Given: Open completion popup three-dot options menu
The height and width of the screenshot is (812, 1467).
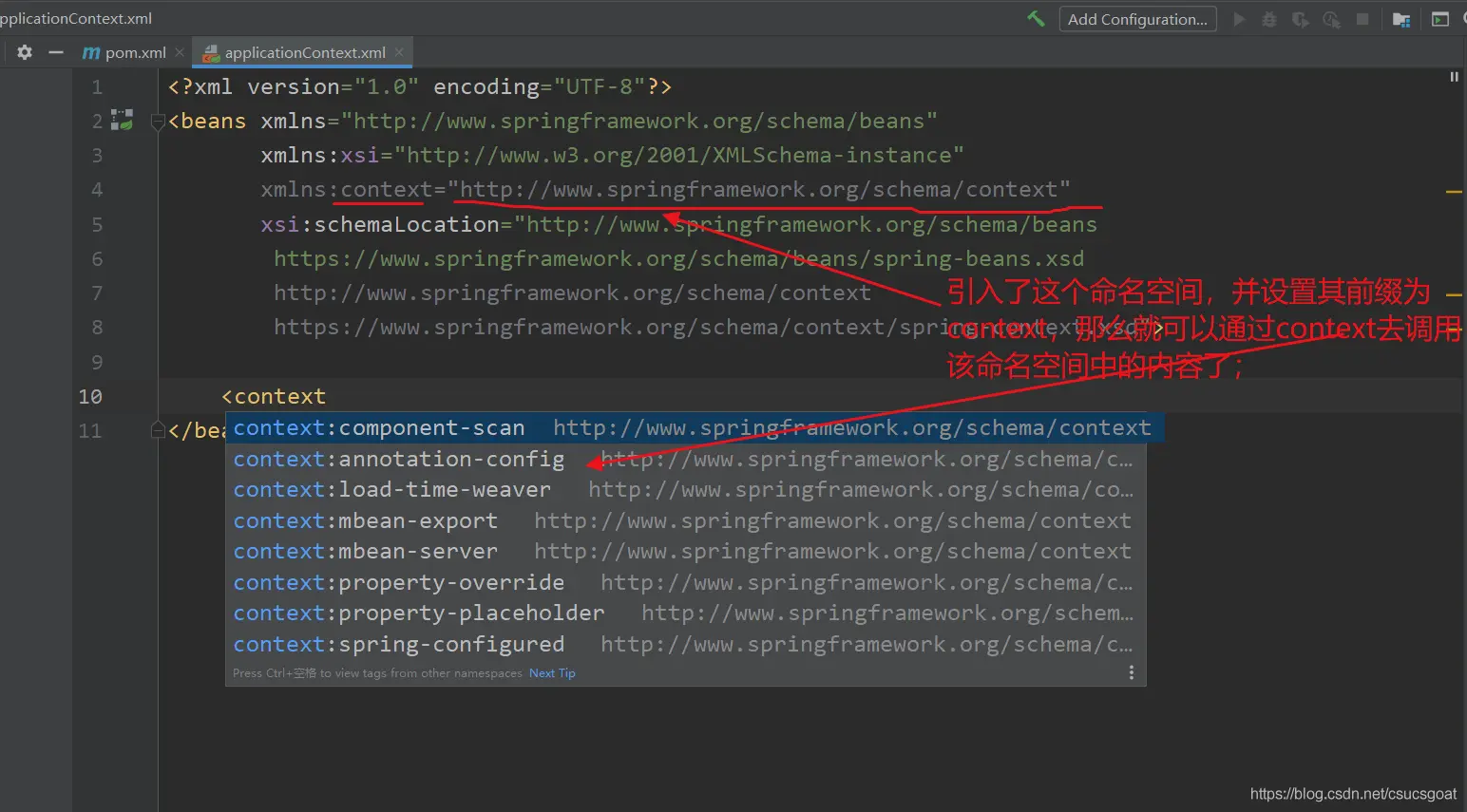Looking at the screenshot, I should pos(1131,672).
